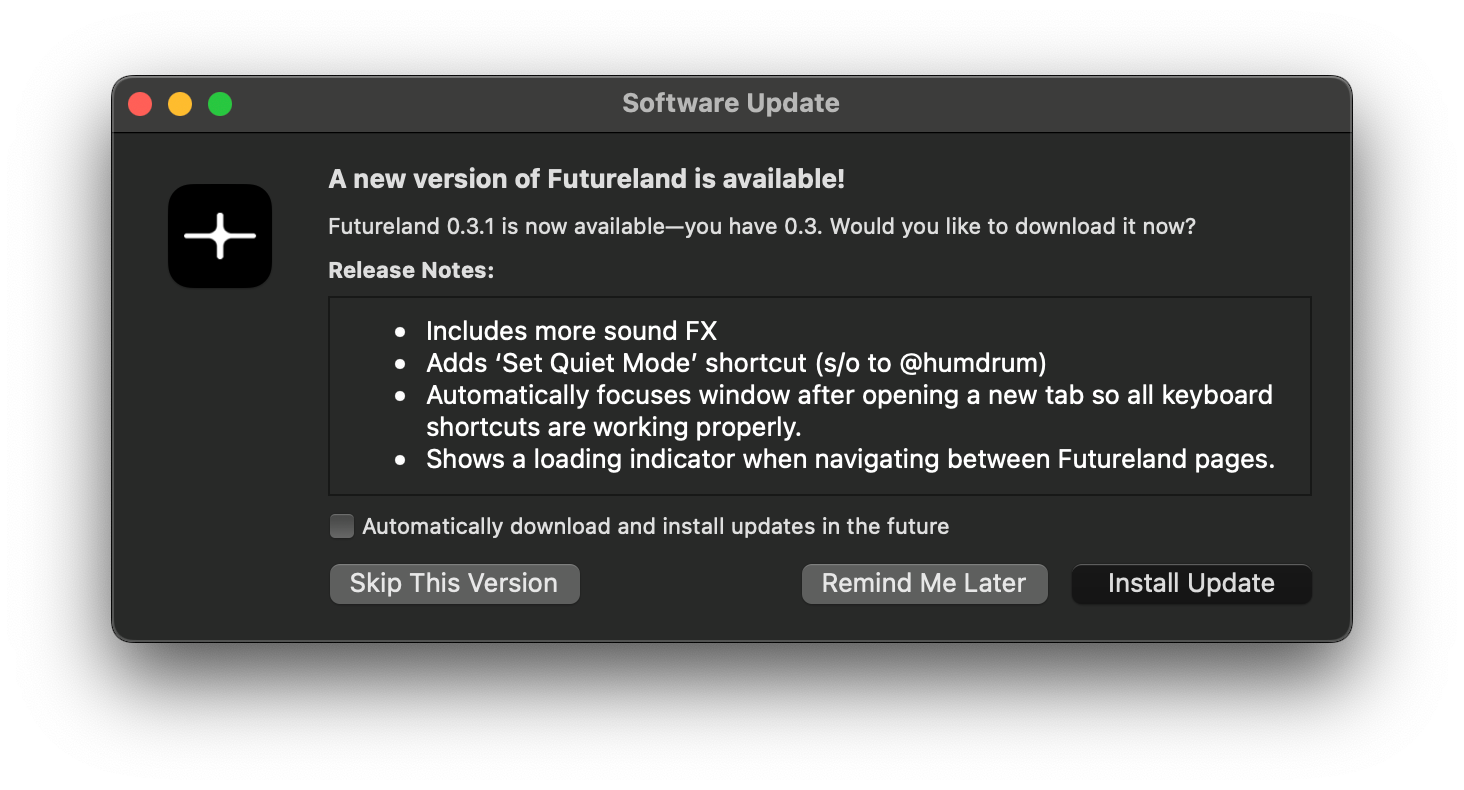Select the Software Update title text
This screenshot has width=1464, height=790.
point(731,102)
